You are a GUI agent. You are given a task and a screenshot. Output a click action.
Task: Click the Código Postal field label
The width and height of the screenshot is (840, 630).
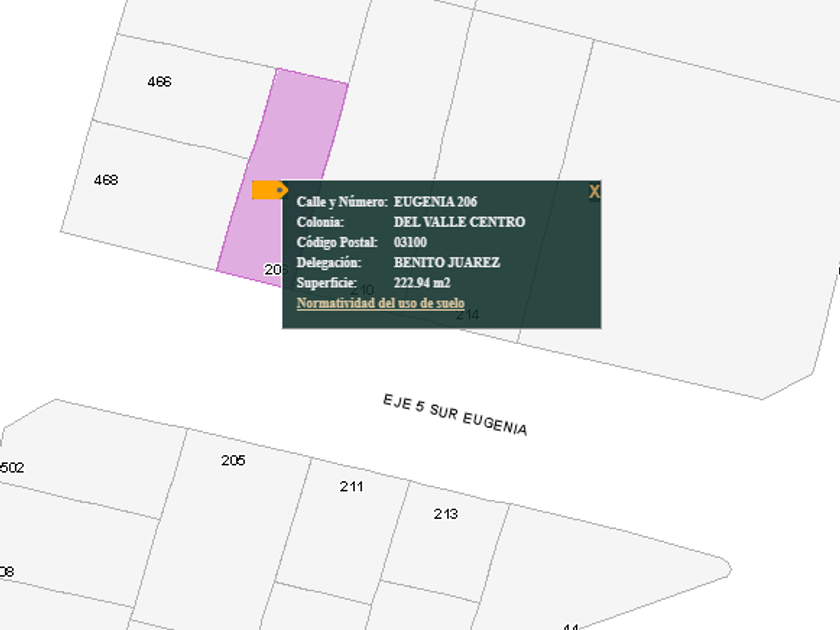tap(337, 243)
